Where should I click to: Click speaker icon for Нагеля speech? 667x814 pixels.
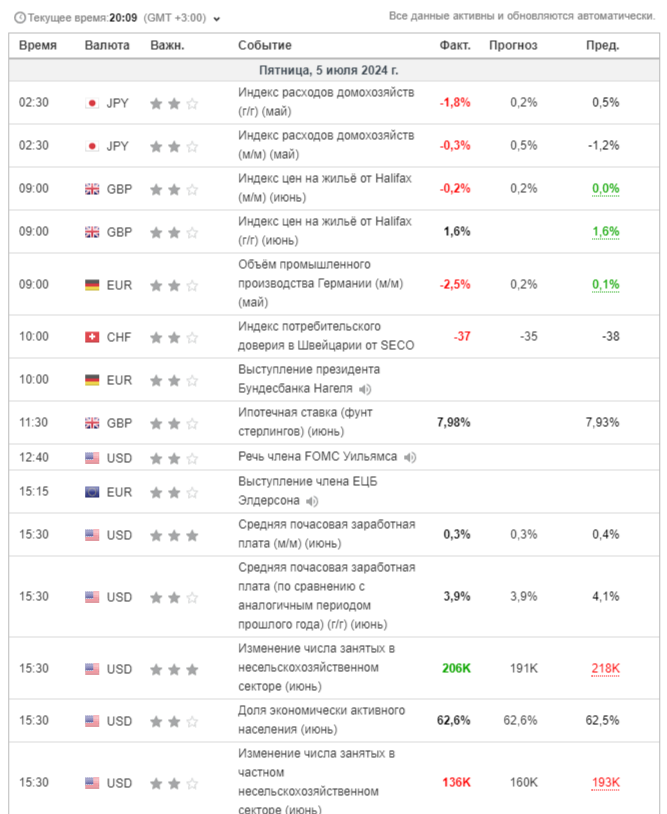(366, 390)
